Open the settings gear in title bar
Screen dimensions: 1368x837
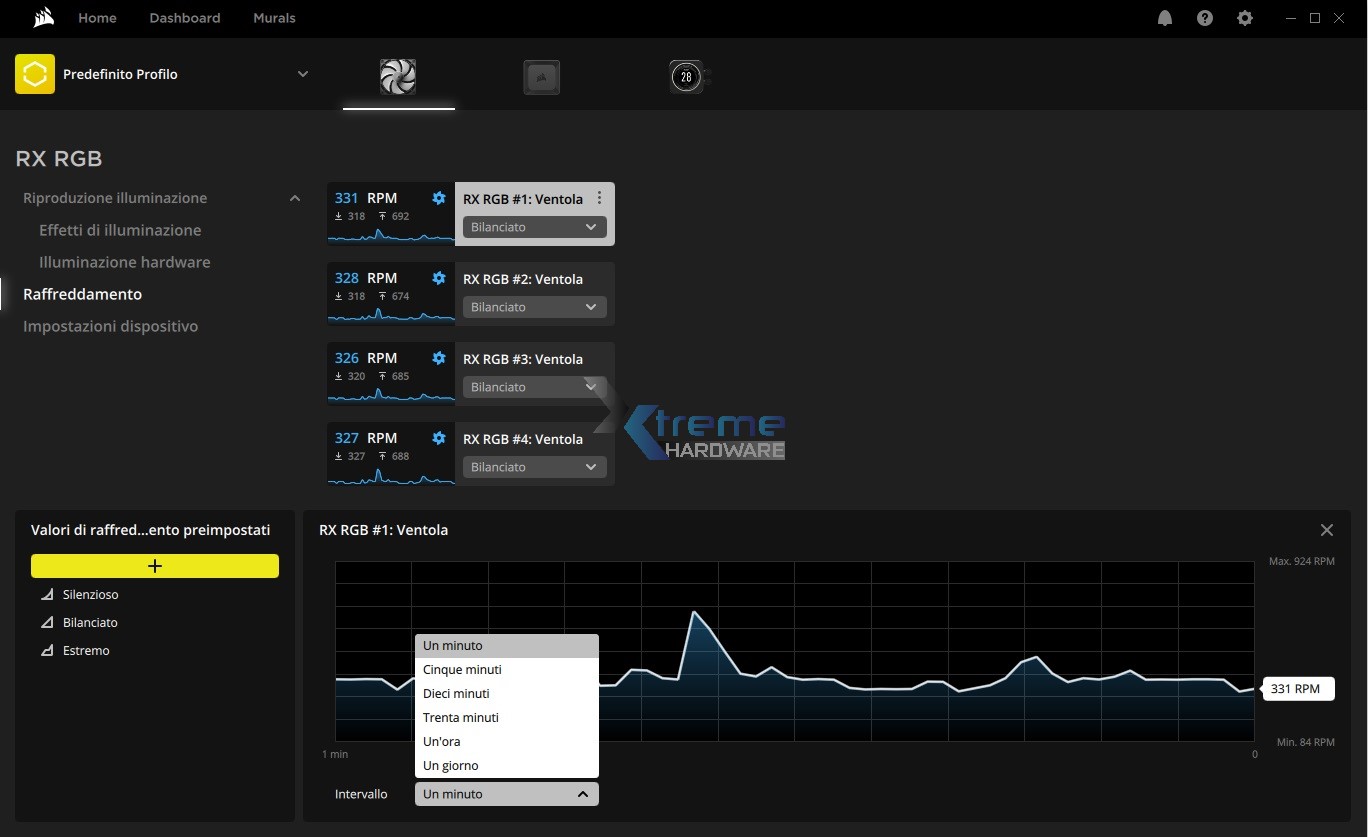pyautogui.click(x=1244, y=18)
